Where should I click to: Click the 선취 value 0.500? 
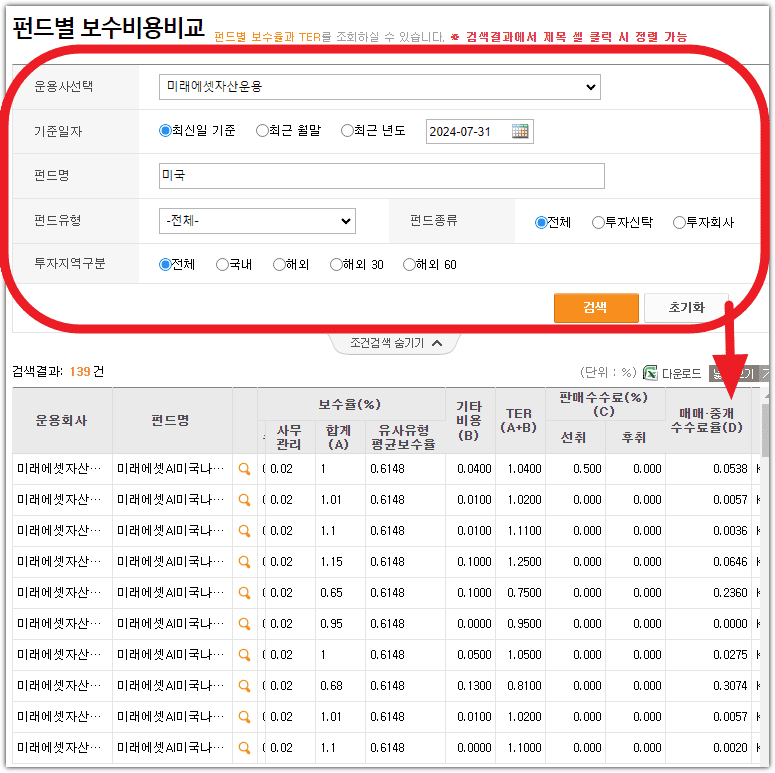587,469
